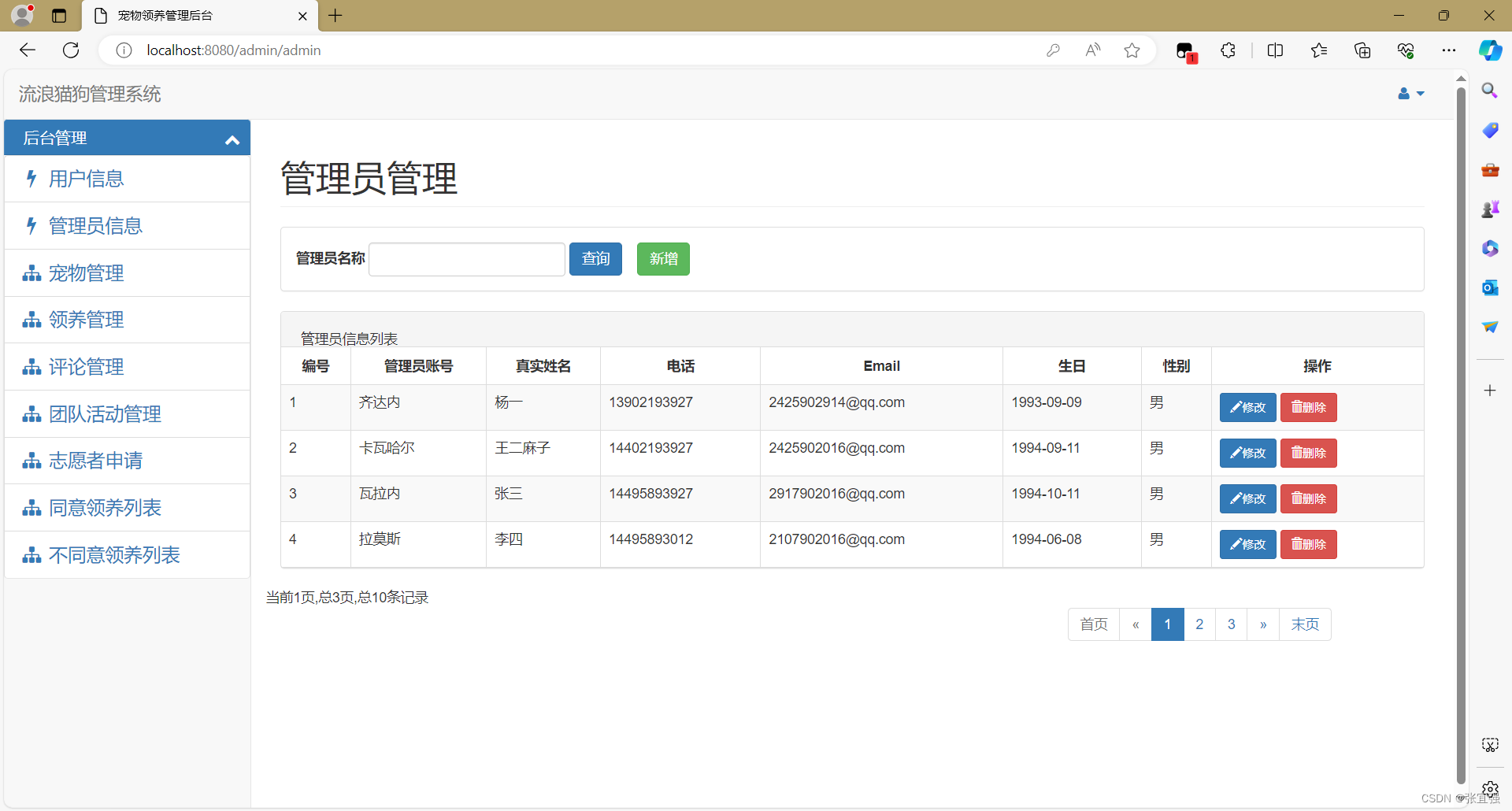Reload the page with refresh icon
This screenshot has height=811, width=1512.
(71, 50)
